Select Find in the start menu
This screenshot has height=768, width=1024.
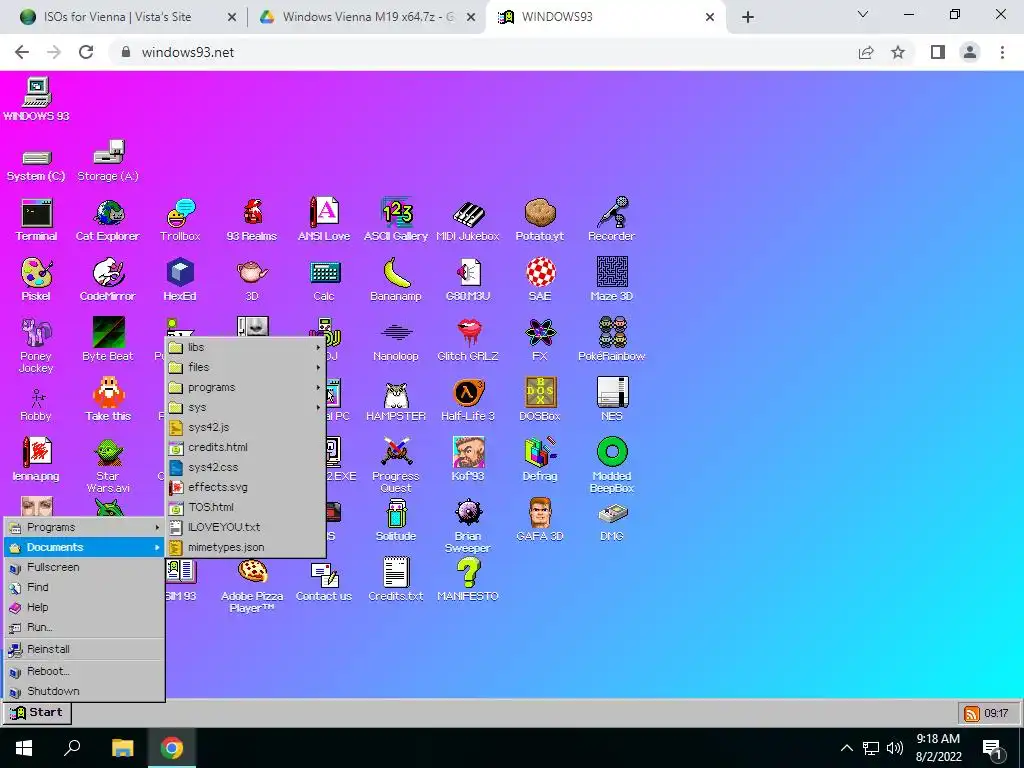click(84, 587)
